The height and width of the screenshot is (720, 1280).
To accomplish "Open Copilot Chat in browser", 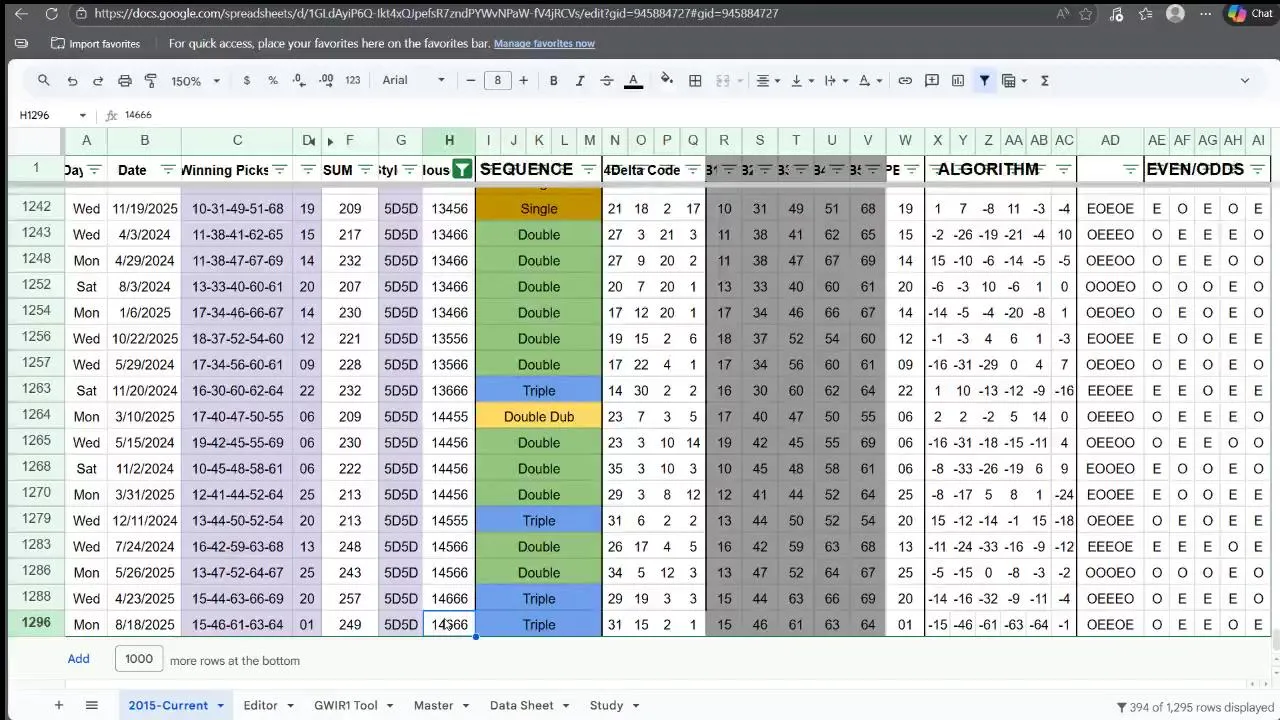I will (x=1250, y=14).
